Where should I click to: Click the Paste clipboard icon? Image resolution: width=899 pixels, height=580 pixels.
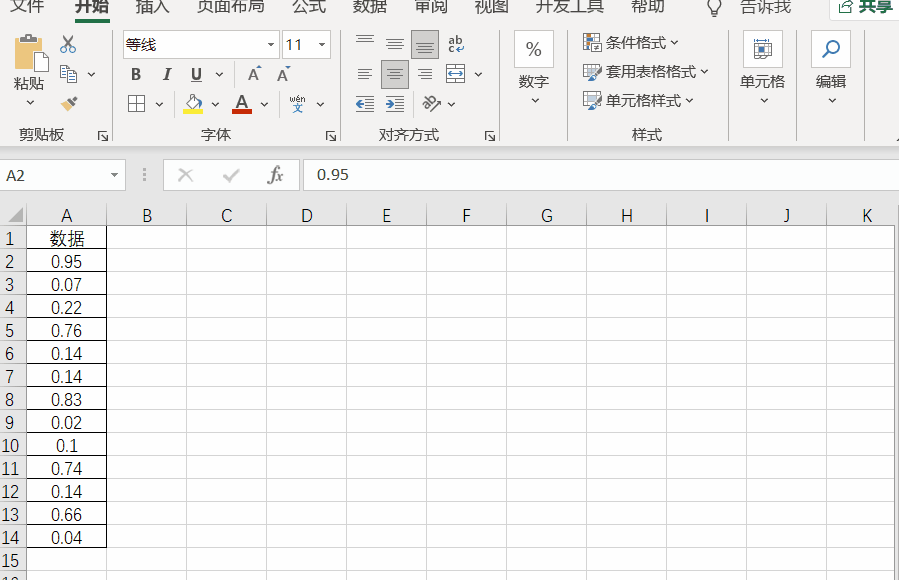[x=30, y=54]
